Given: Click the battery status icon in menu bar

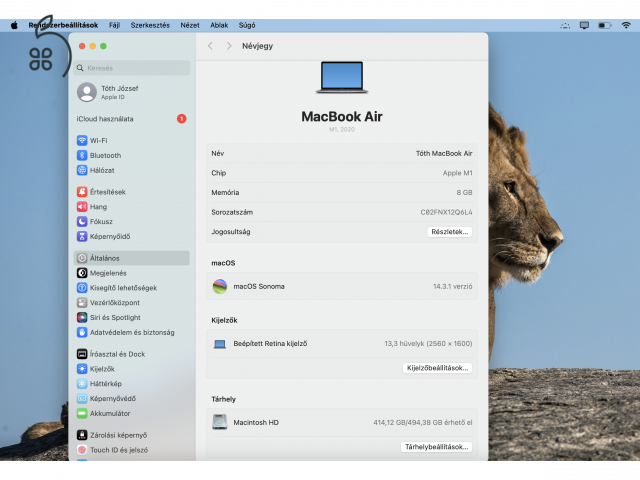Looking at the screenshot, I should pos(605,25).
